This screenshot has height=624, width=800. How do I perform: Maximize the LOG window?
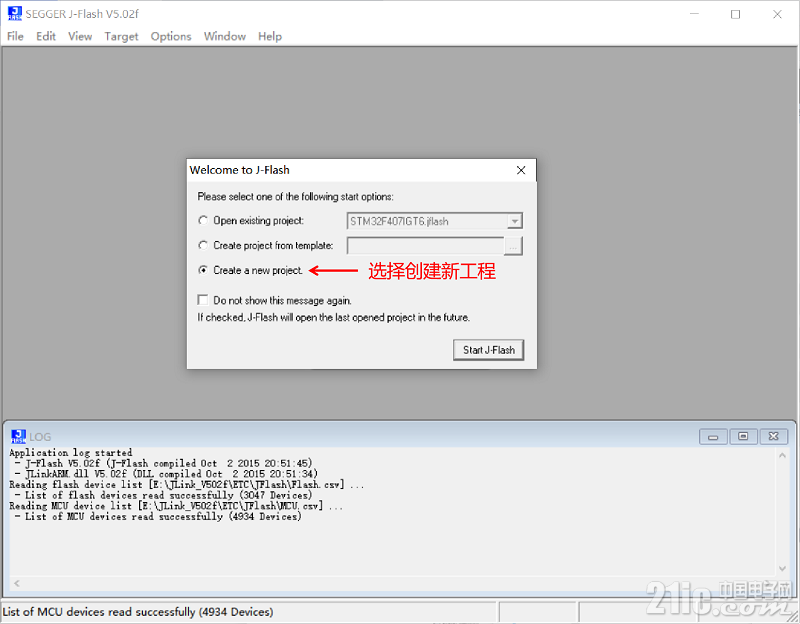(743, 437)
